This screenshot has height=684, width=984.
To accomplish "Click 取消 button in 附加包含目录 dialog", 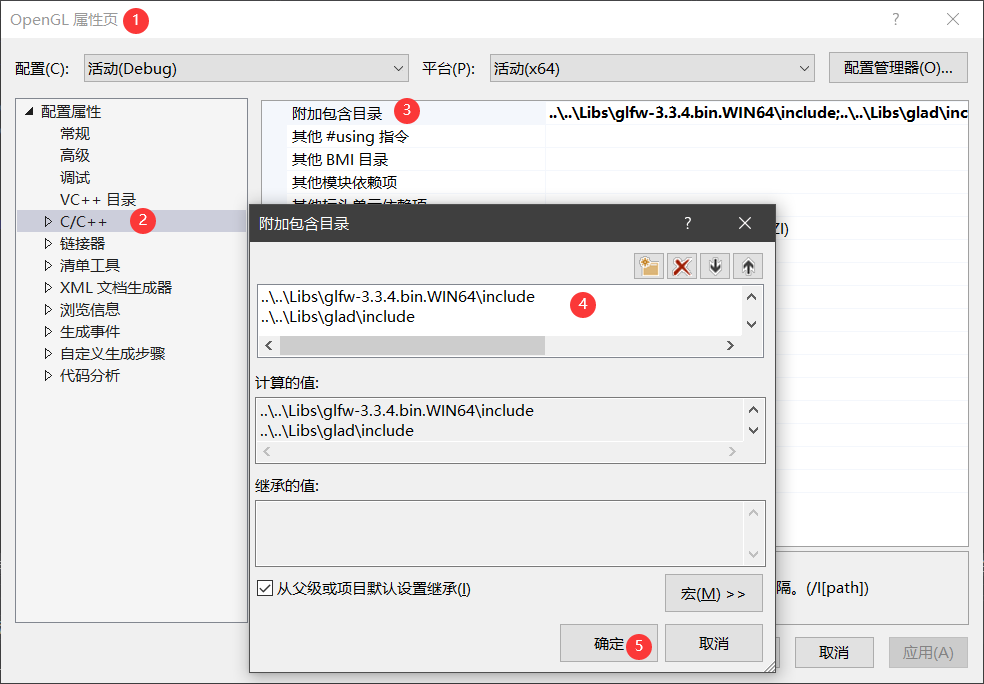I will point(714,643).
